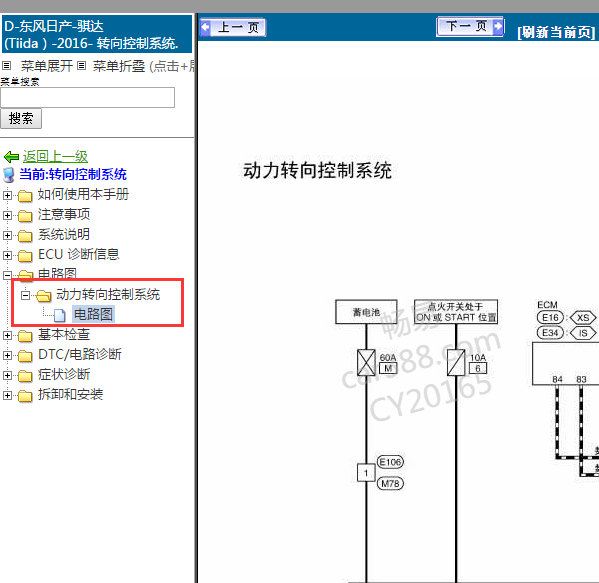
Task: Click the 当前:转向控制系统 heading
Action: (x=73, y=174)
